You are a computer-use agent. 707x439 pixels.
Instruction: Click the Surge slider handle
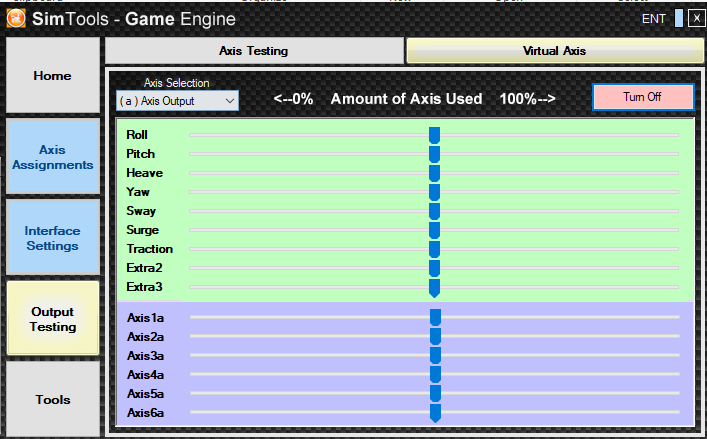click(434, 230)
